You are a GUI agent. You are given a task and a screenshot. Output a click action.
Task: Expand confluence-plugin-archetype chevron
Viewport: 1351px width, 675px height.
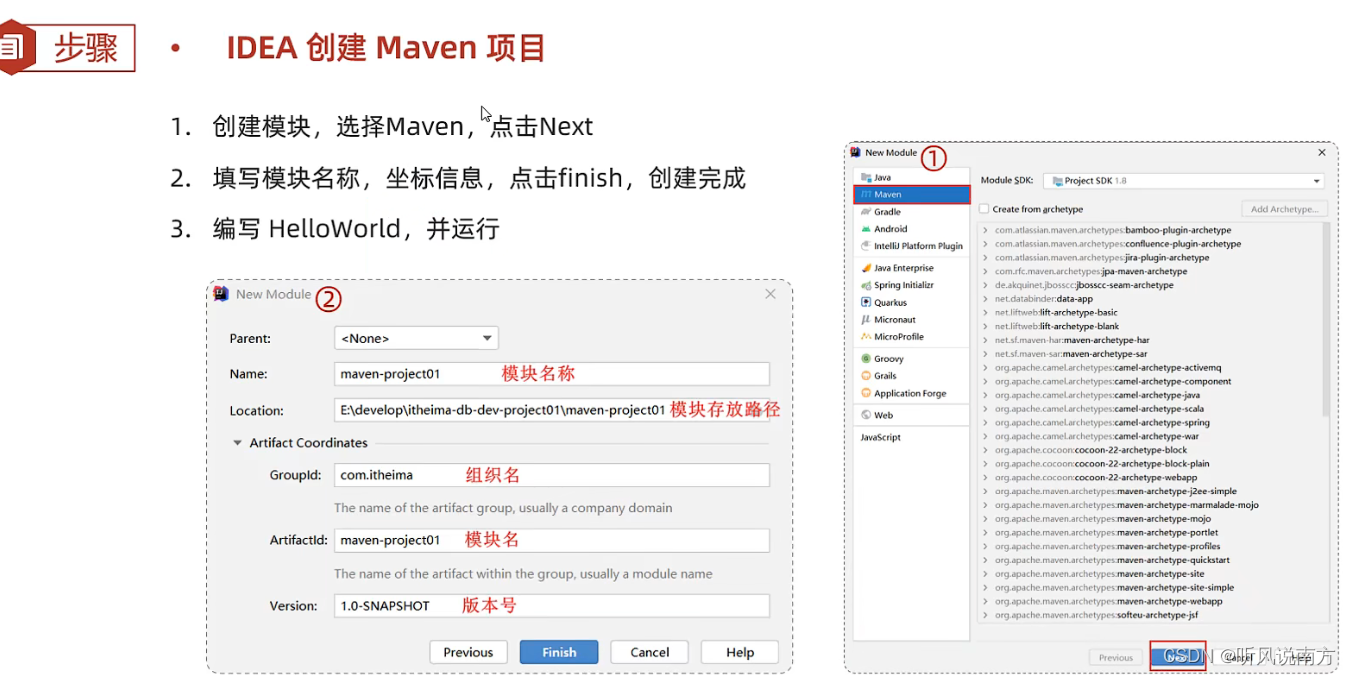(985, 244)
